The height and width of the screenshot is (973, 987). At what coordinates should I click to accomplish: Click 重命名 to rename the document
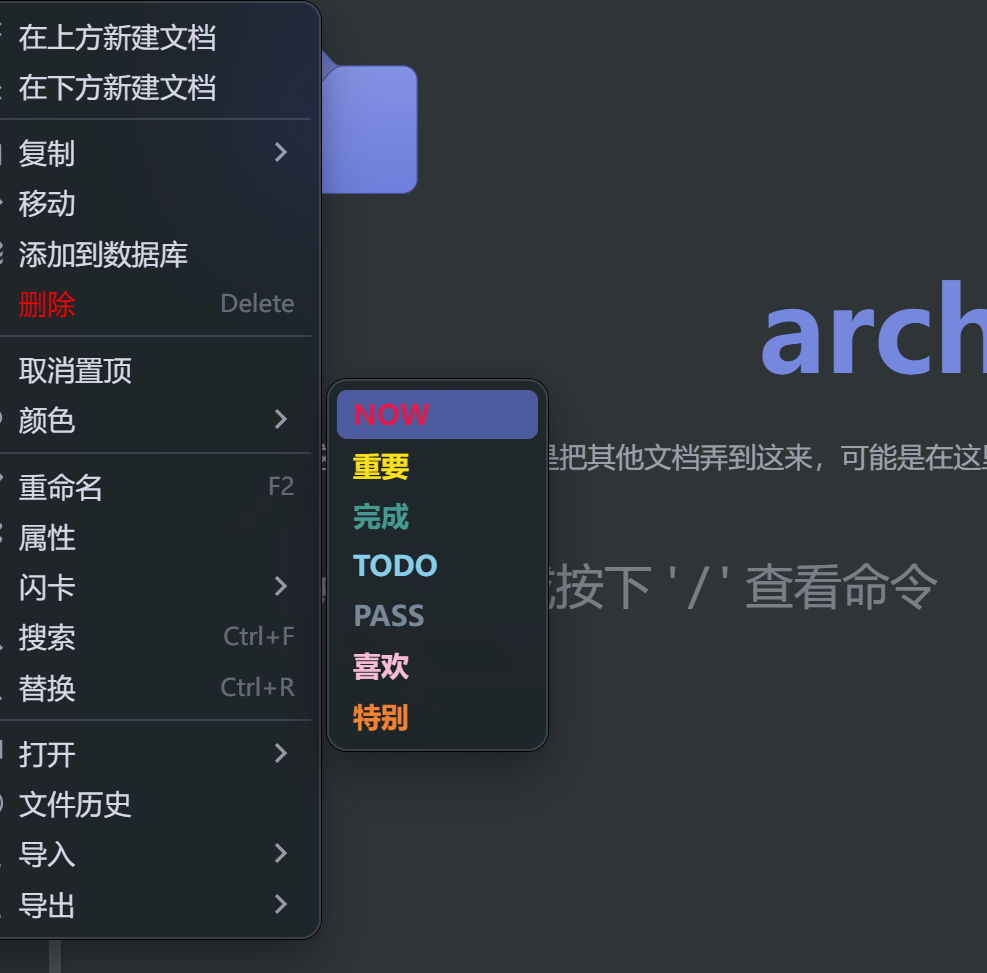(61, 488)
